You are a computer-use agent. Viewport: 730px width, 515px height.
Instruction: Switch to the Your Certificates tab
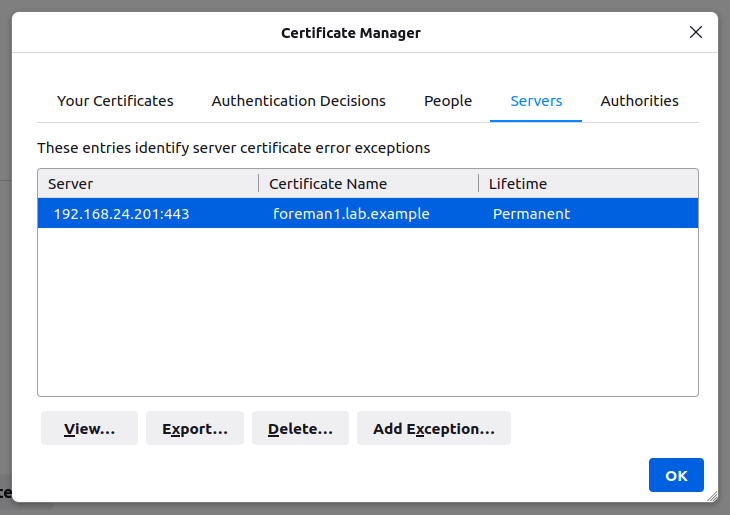tap(115, 101)
